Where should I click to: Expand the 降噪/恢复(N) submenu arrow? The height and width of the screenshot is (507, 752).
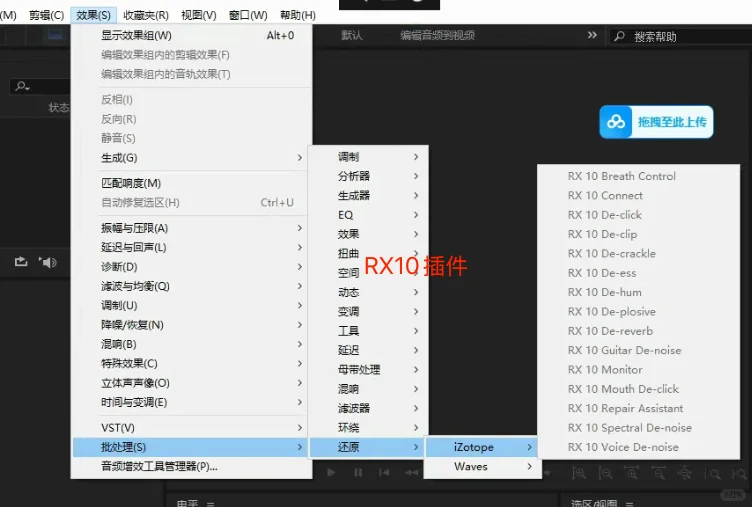[x=300, y=325]
